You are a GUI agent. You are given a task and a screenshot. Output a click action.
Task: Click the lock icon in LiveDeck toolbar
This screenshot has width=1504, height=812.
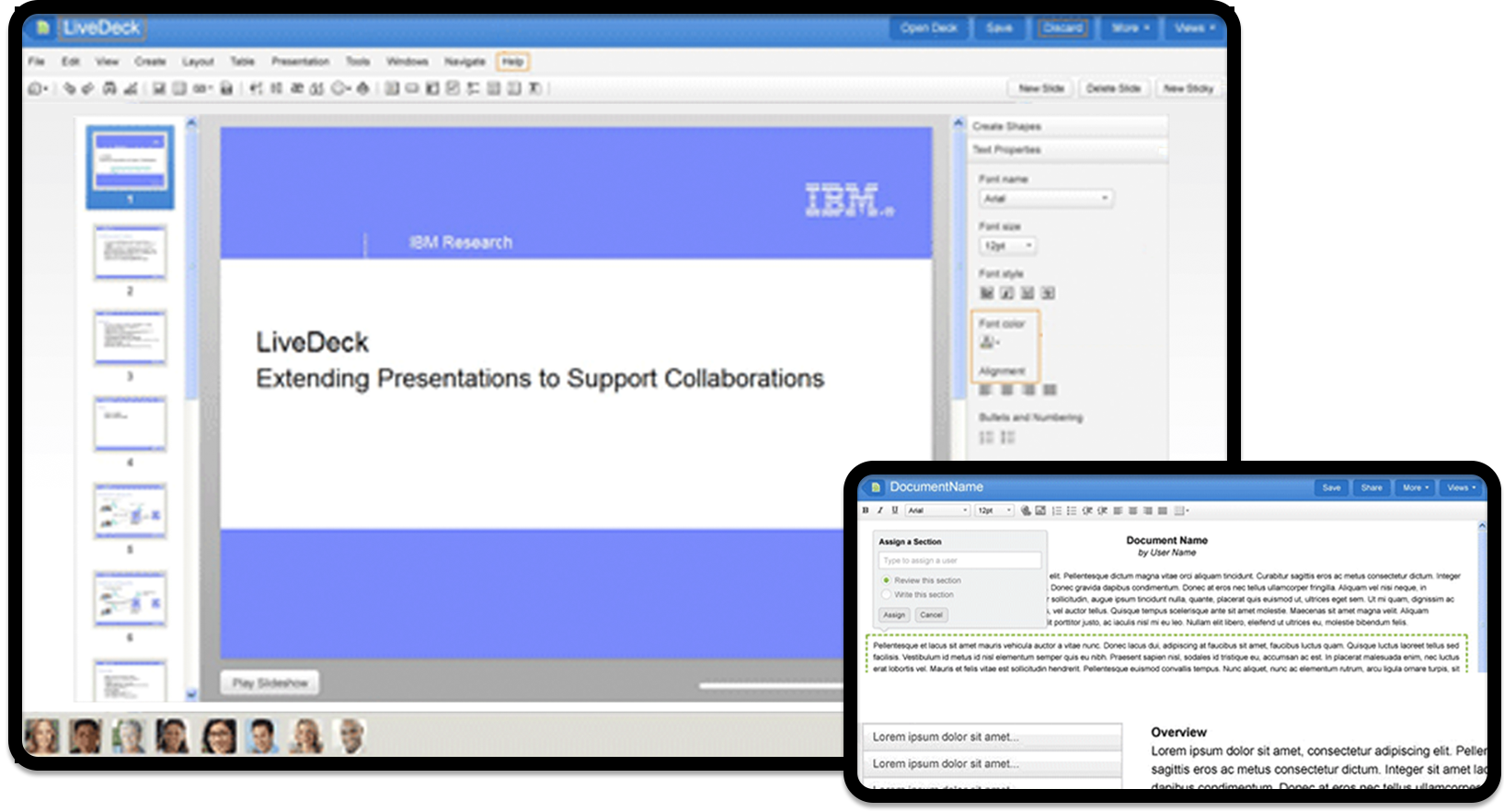[226, 88]
